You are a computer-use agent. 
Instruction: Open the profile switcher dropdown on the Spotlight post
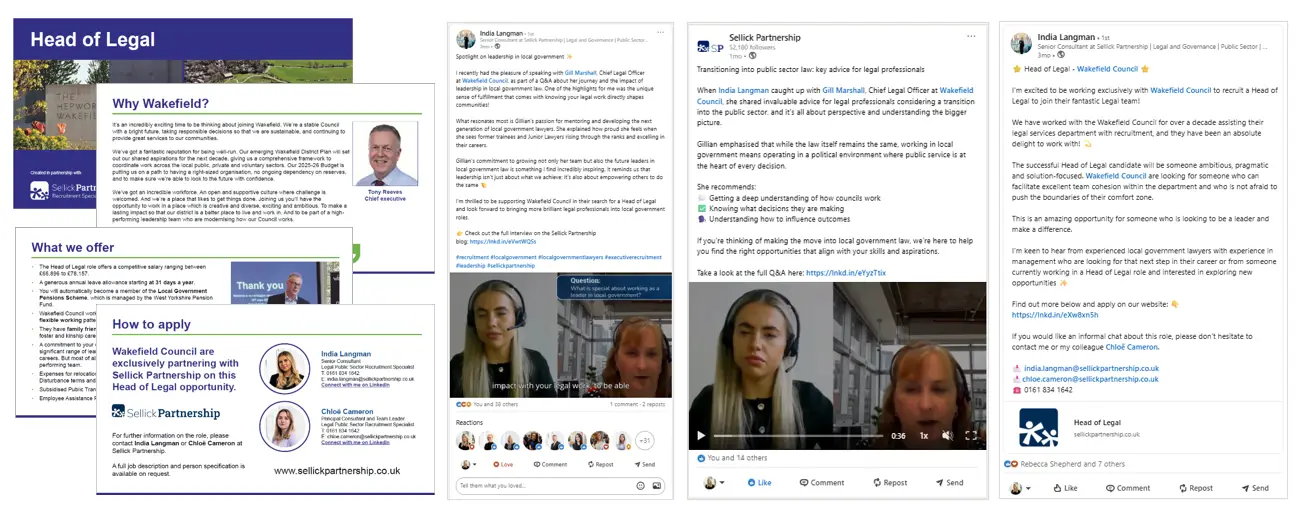pyautogui.click(x=468, y=464)
